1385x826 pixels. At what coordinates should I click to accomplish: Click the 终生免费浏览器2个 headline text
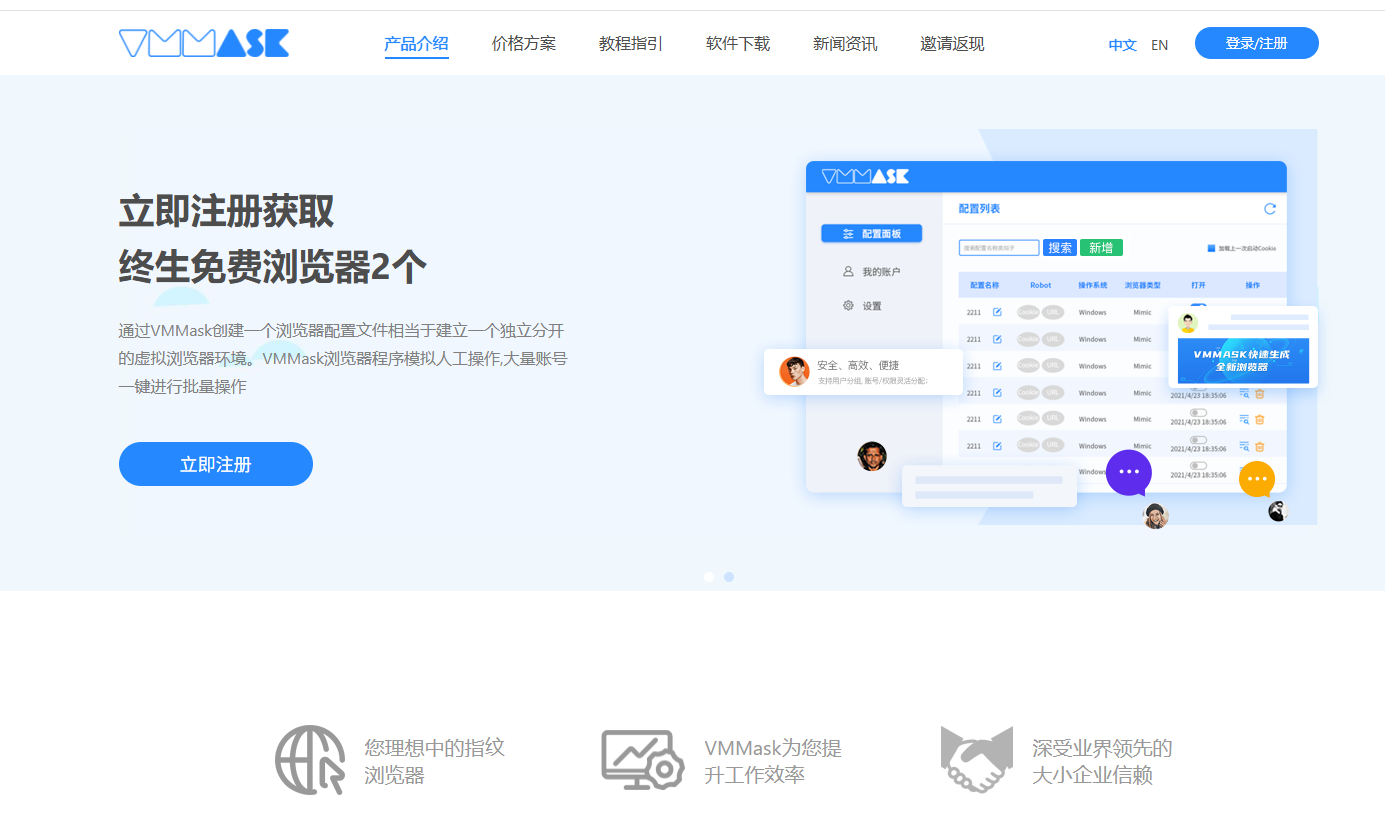click(273, 266)
